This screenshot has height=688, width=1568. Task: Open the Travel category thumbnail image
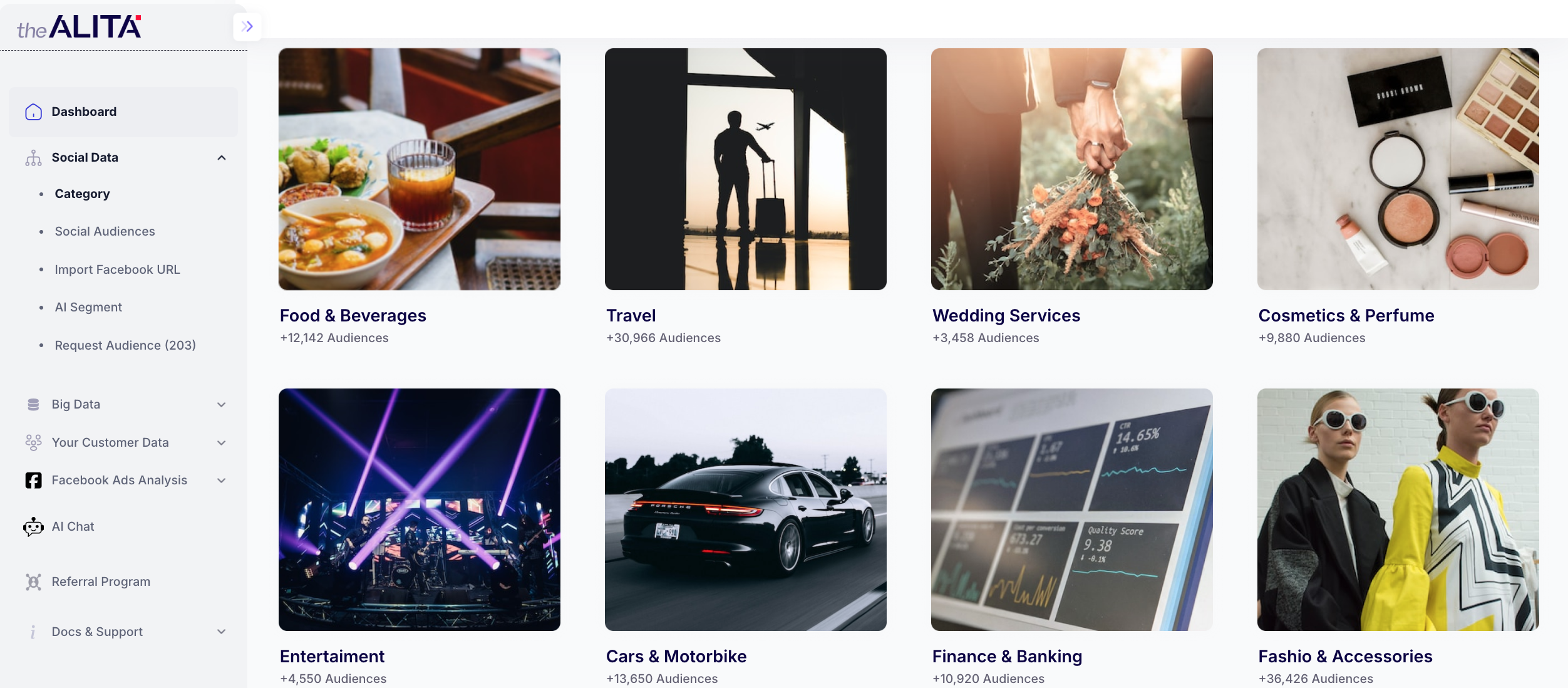pos(746,169)
